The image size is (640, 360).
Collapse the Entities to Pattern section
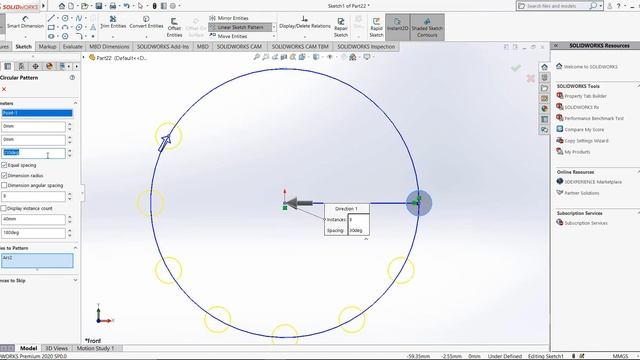pos(76,248)
